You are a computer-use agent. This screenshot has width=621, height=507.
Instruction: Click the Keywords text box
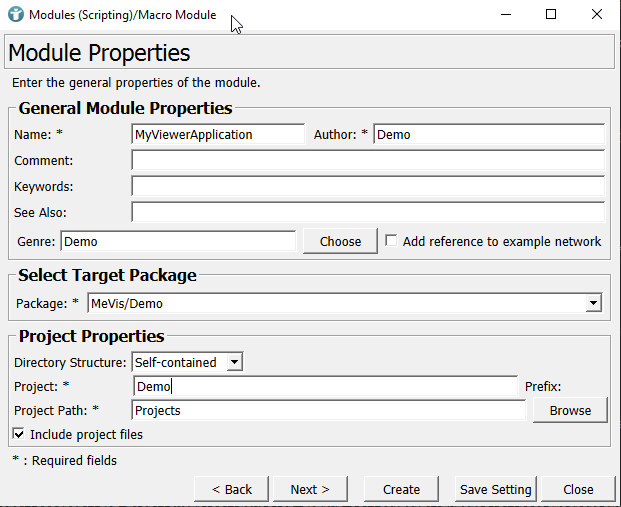[x=367, y=186]
